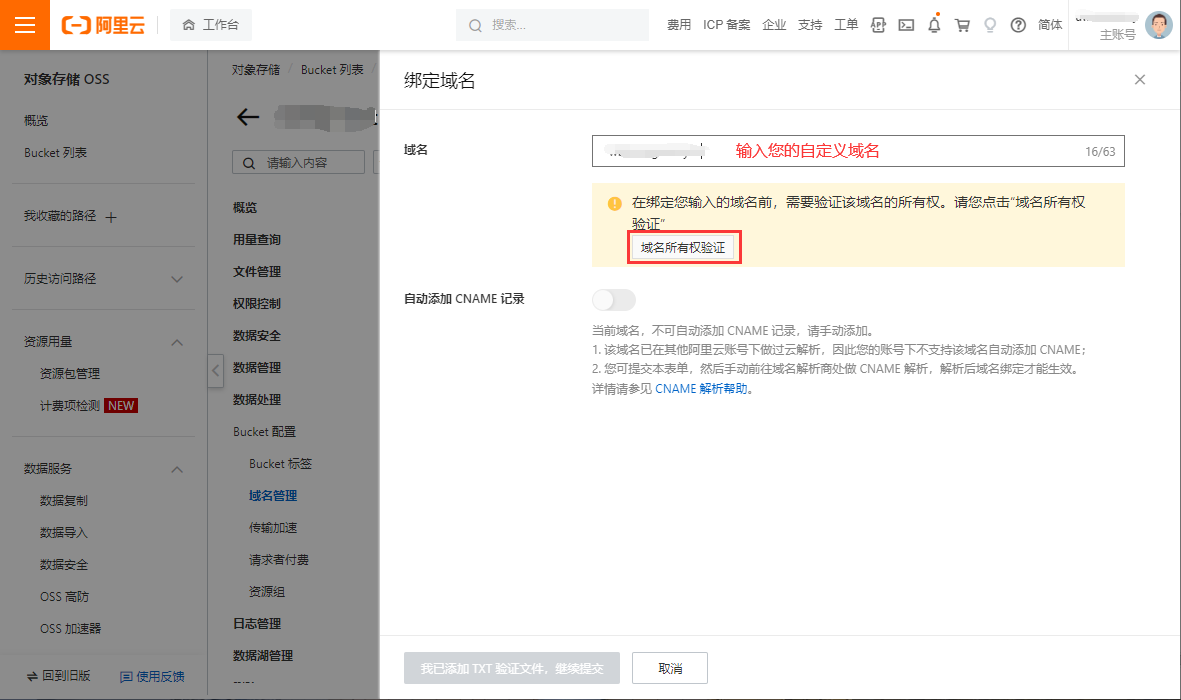Click the 取消 button

tap(670, 668)
